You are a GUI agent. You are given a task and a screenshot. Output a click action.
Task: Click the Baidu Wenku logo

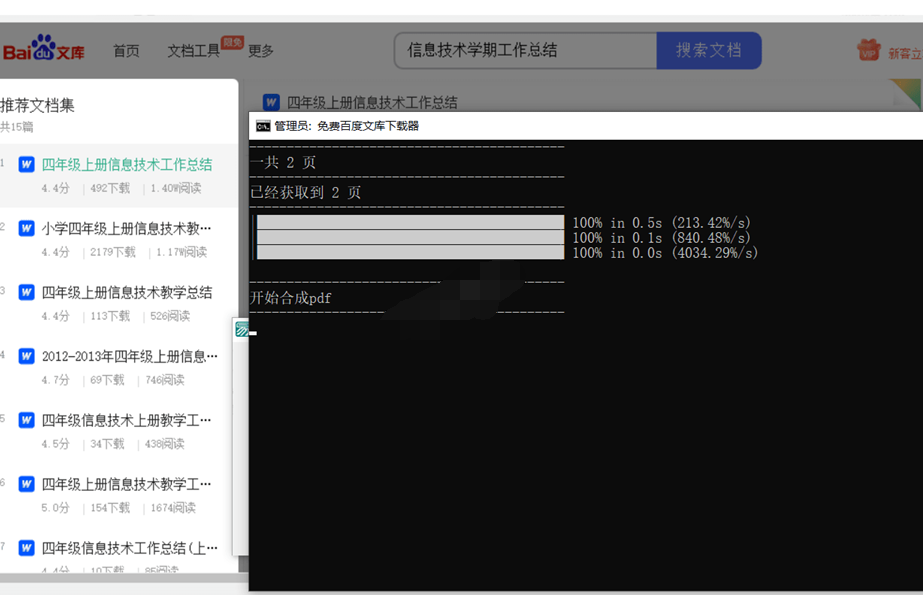[43, 50]
